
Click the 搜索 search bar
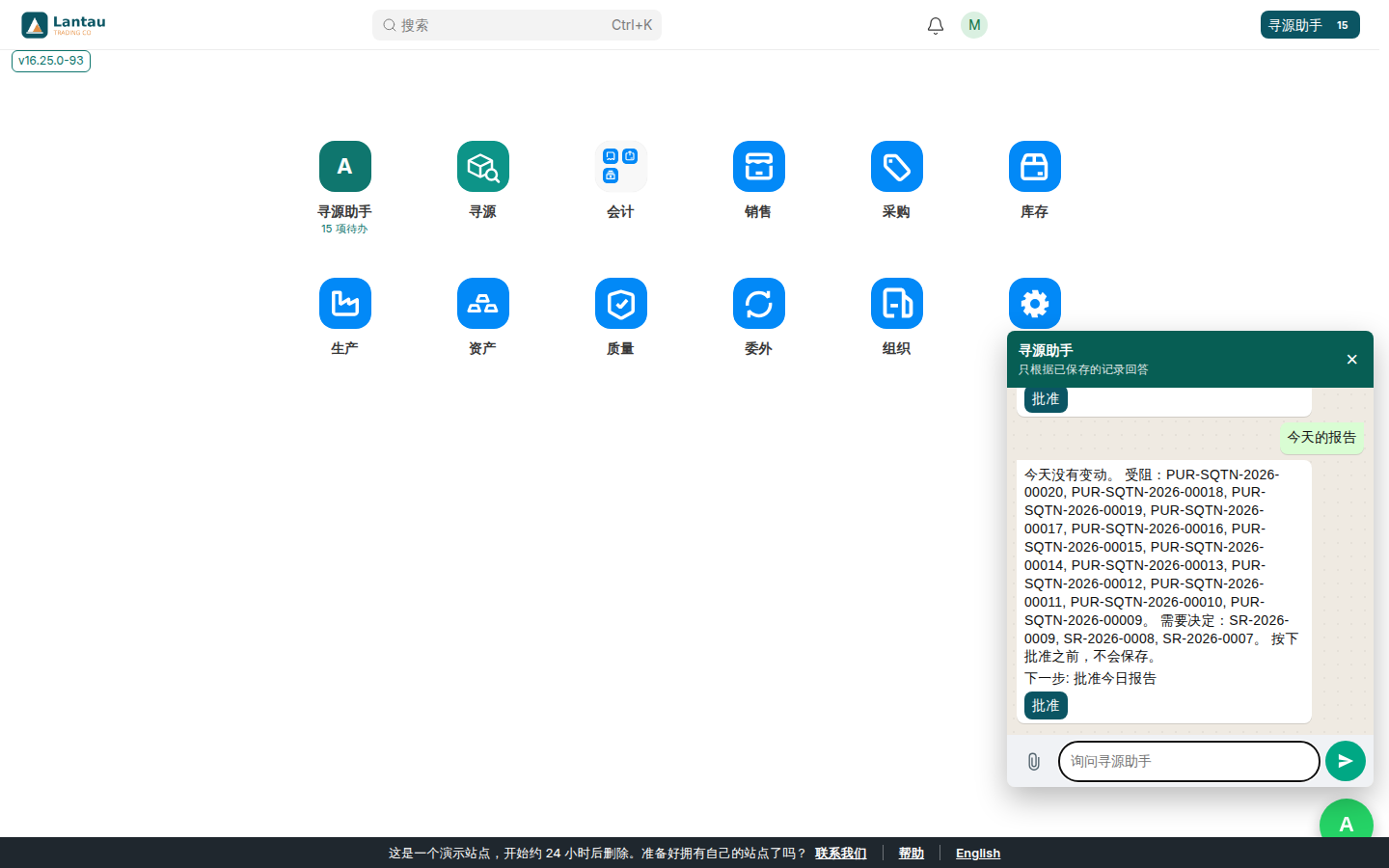pyautogui.click(x=517, y=25)
